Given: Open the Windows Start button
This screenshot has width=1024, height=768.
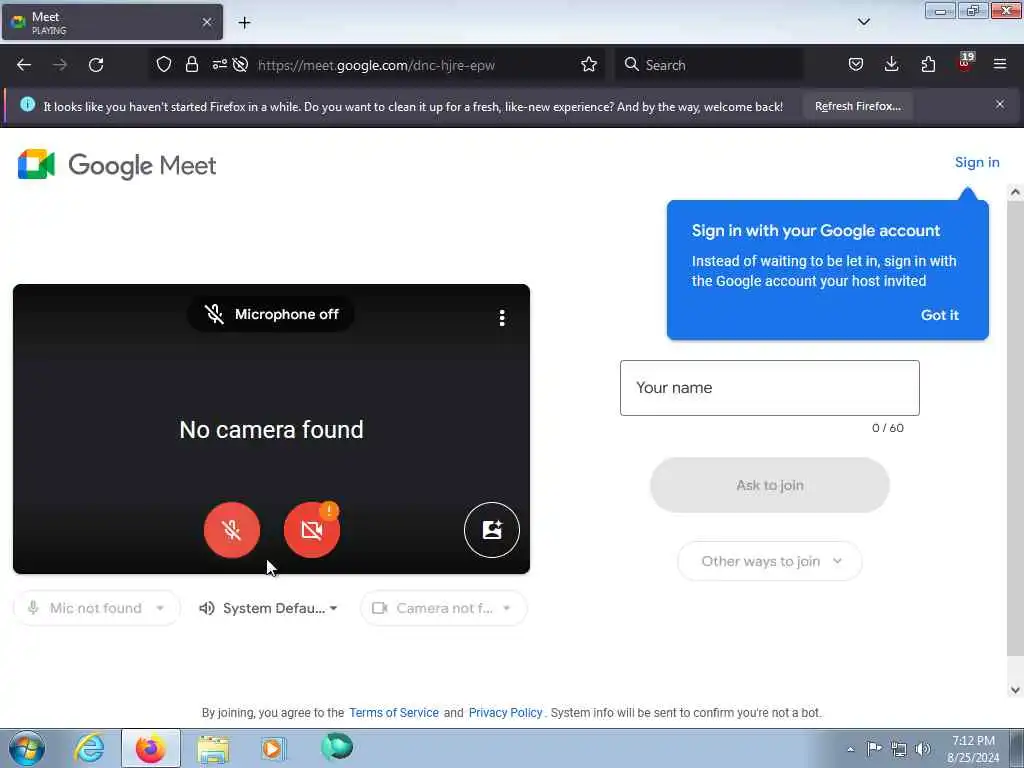Looking at the screenshot, I should 27,748.
